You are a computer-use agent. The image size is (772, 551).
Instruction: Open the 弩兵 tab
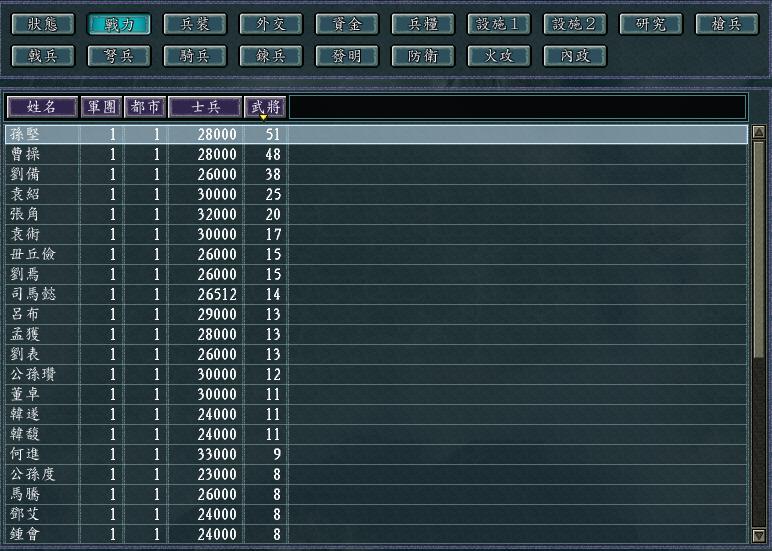119,56
